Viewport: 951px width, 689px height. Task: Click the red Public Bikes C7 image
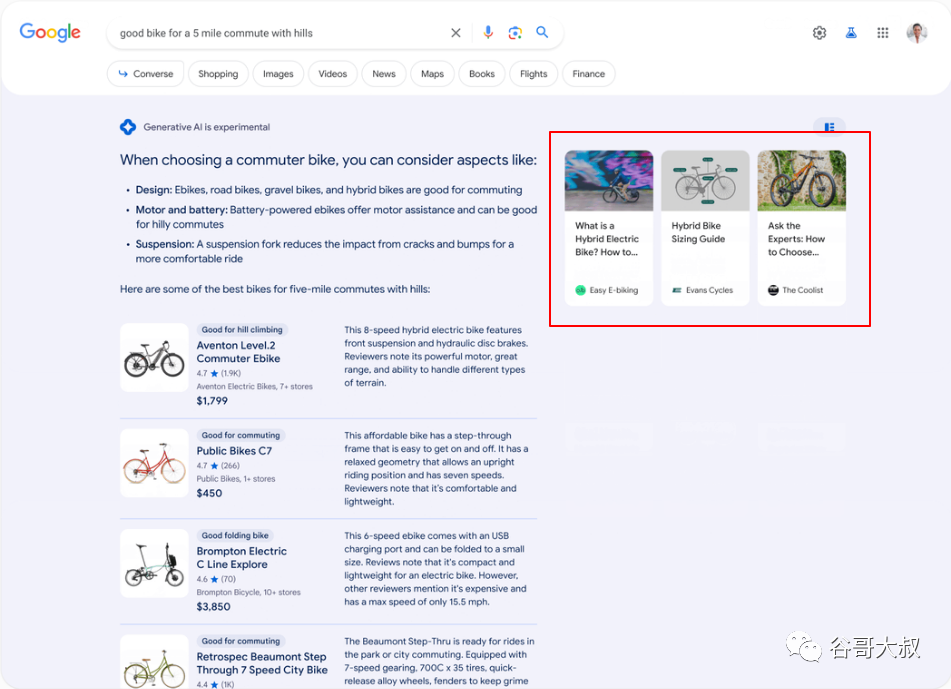[x=154, y=463]
